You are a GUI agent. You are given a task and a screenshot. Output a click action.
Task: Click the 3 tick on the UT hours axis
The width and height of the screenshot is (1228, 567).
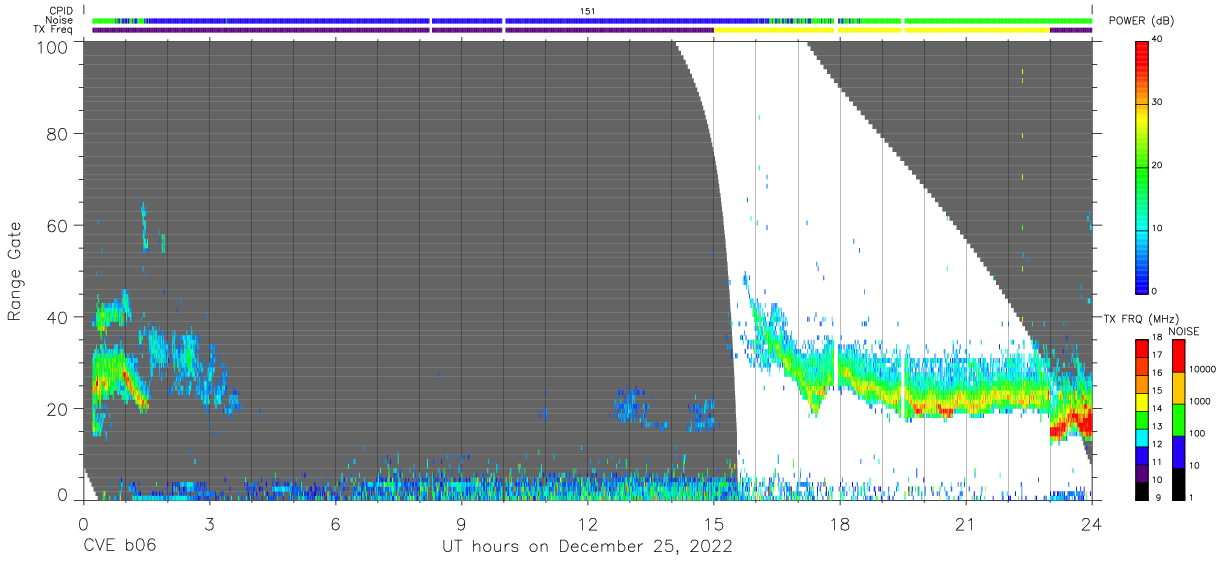[209, 524]
